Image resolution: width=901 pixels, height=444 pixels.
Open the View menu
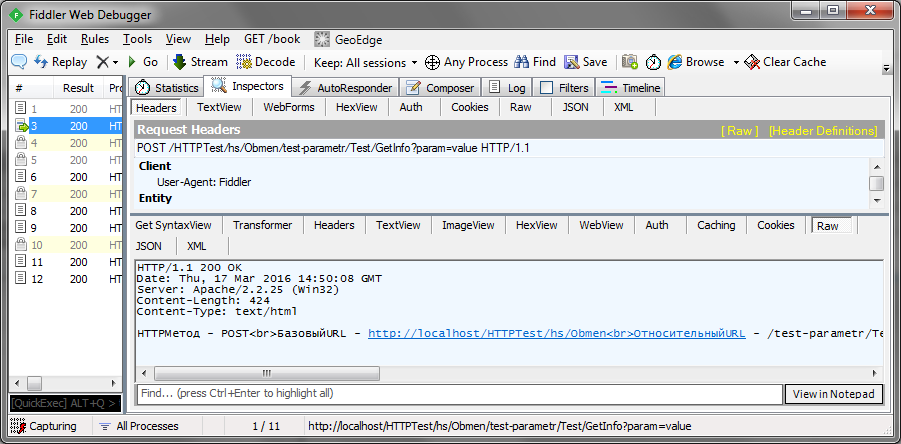[178, 39]
